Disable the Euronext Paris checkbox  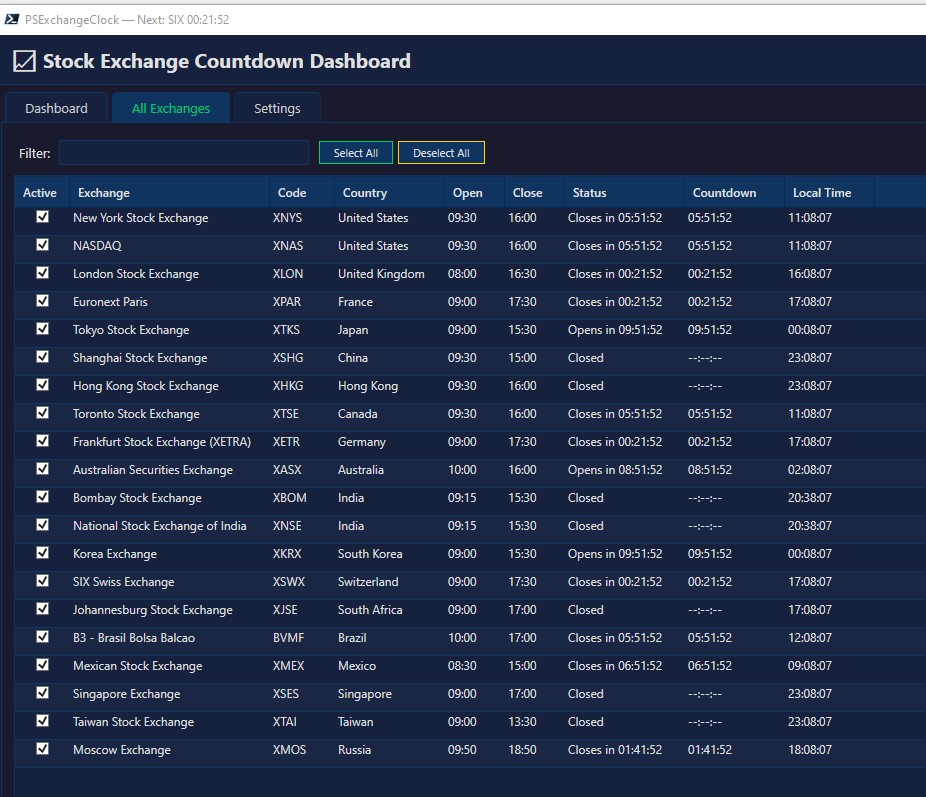[x=43, y=300]
